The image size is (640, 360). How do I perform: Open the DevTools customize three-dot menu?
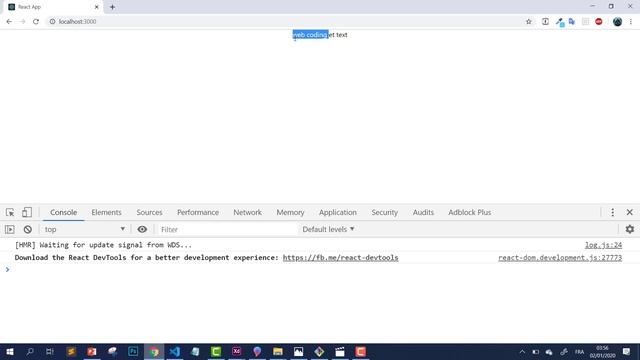click(x=612, y=212)
